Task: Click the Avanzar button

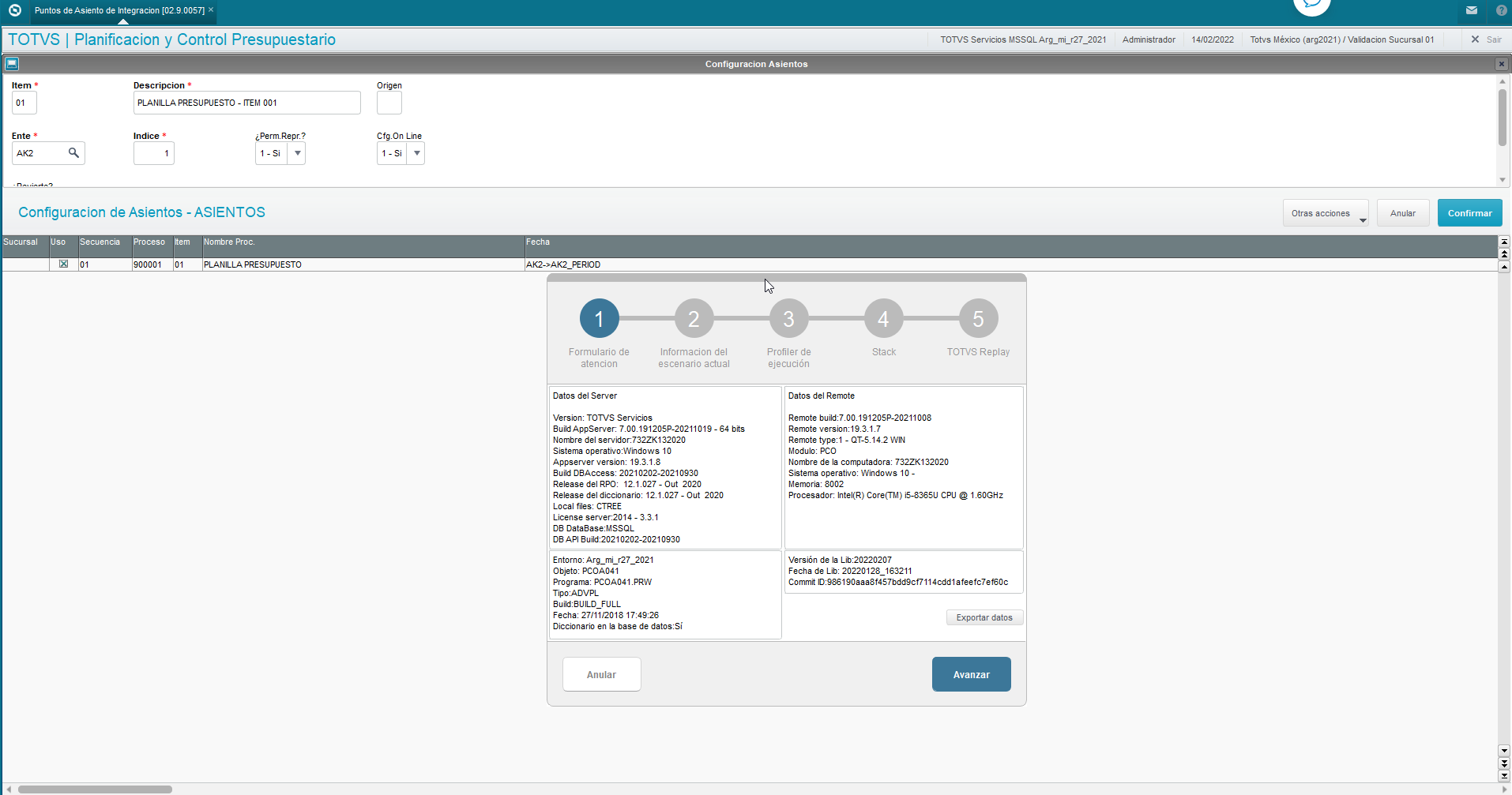Action: point(971,674)
